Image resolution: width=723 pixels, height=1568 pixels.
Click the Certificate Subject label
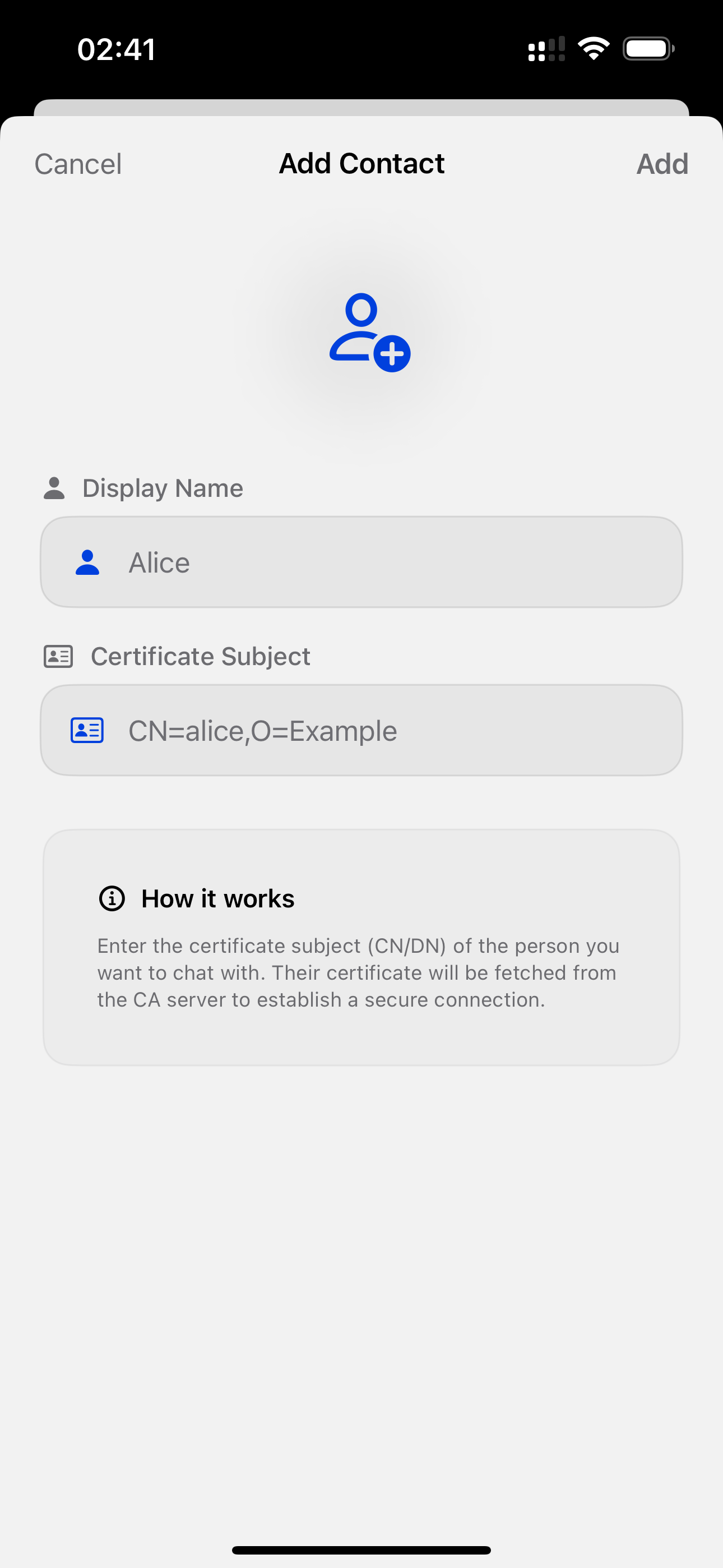pos(200,656)
